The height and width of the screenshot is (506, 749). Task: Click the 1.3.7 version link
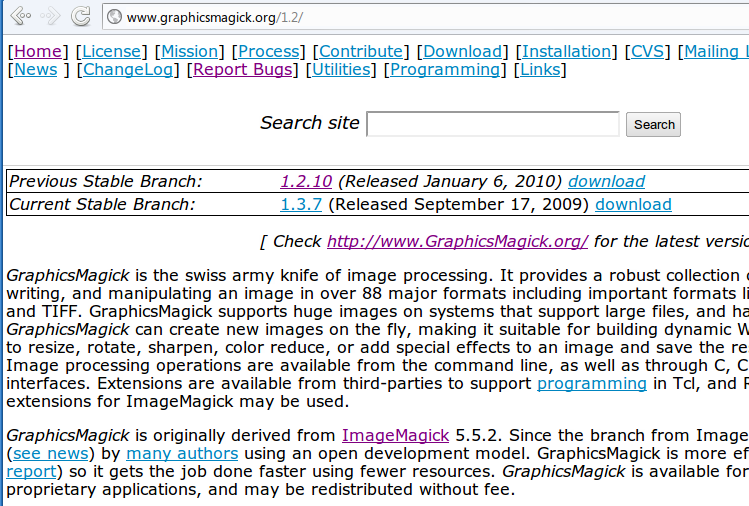(300, 204)
